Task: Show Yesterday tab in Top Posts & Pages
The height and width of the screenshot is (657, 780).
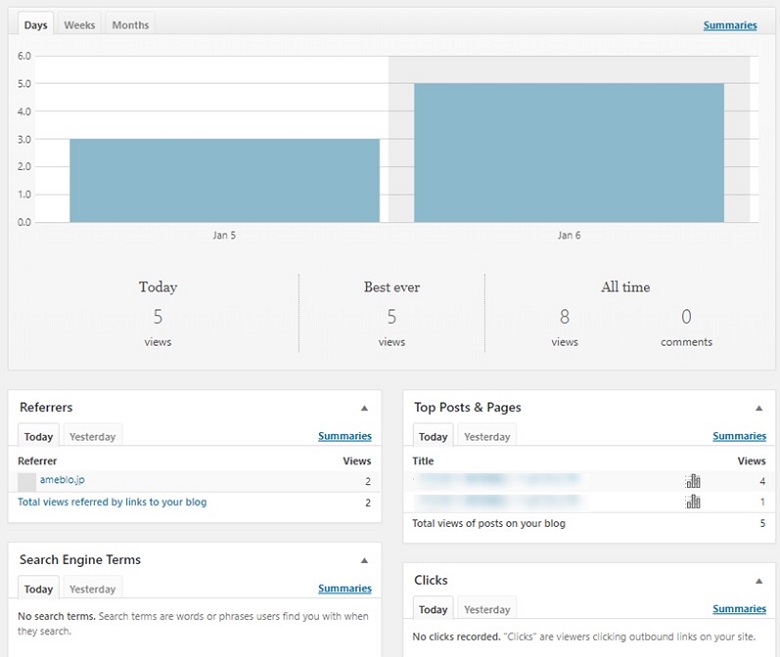Action: point(487,437)
